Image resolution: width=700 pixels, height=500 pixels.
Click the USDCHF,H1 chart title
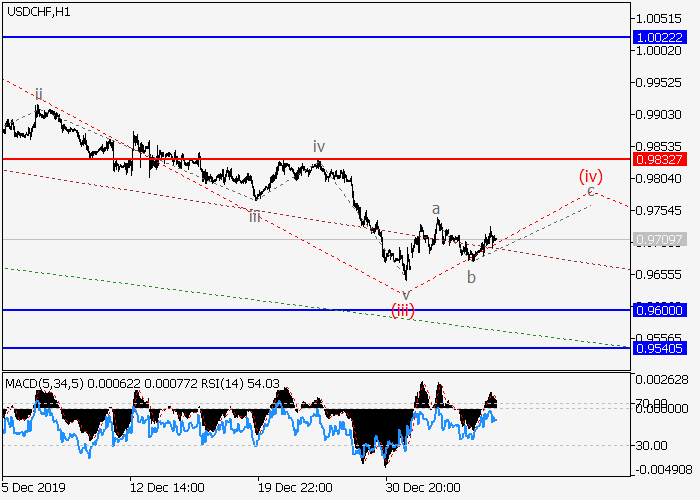(x=37, y=11)
